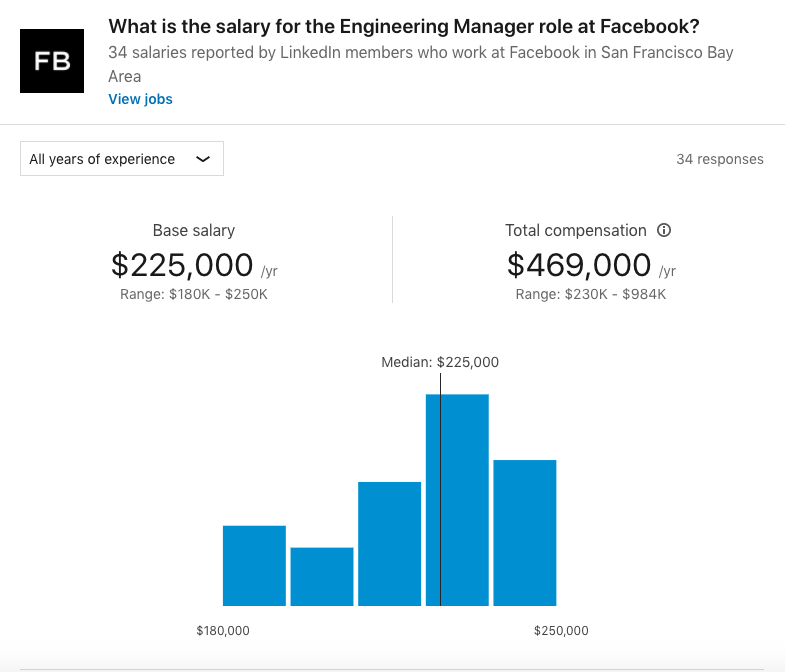Click the dropdown chevron arrow
Viewport: 785px width, 672px height.
(203, 159)
